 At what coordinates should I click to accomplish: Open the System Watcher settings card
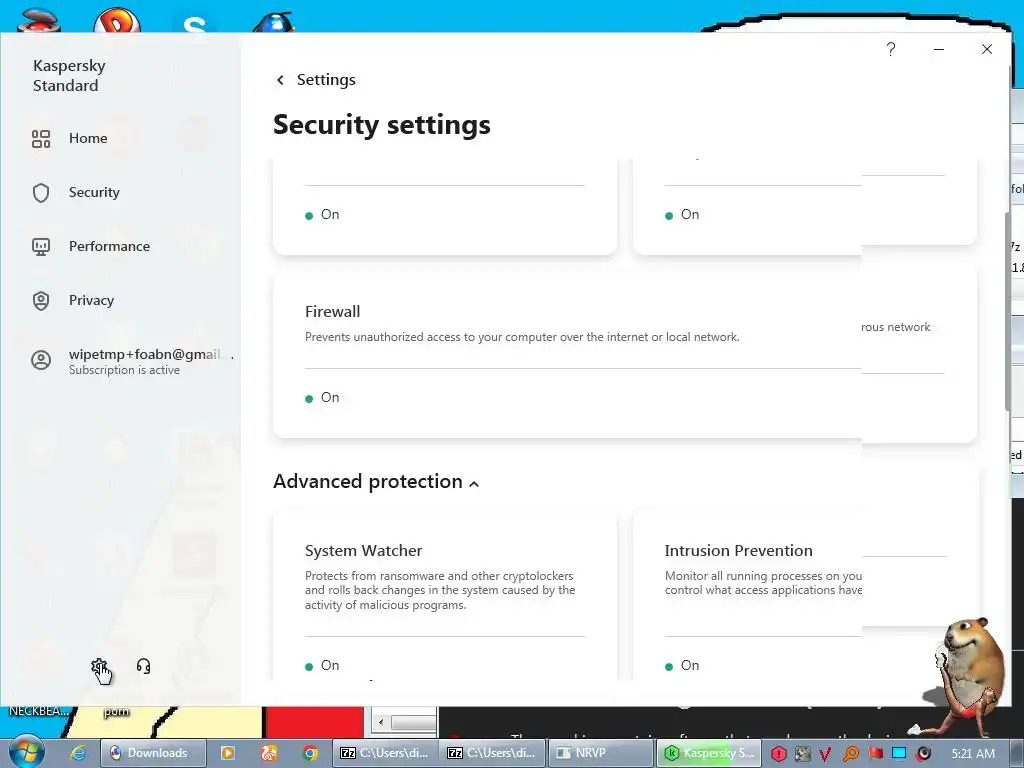445,596
